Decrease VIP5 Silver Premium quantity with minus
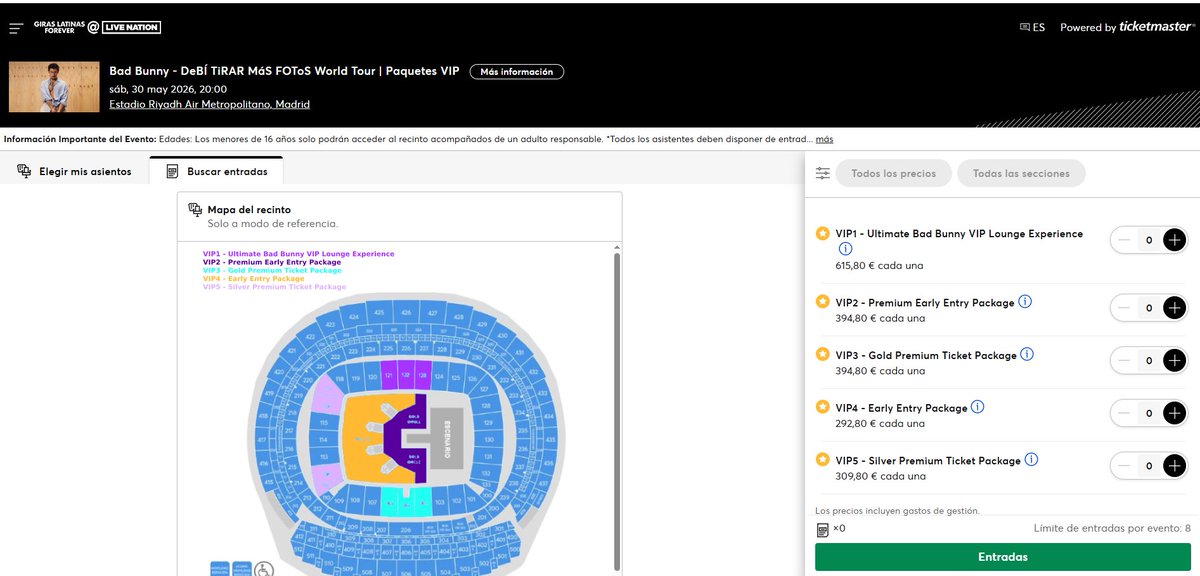The image size is (1200, 576). point(1125,465)
